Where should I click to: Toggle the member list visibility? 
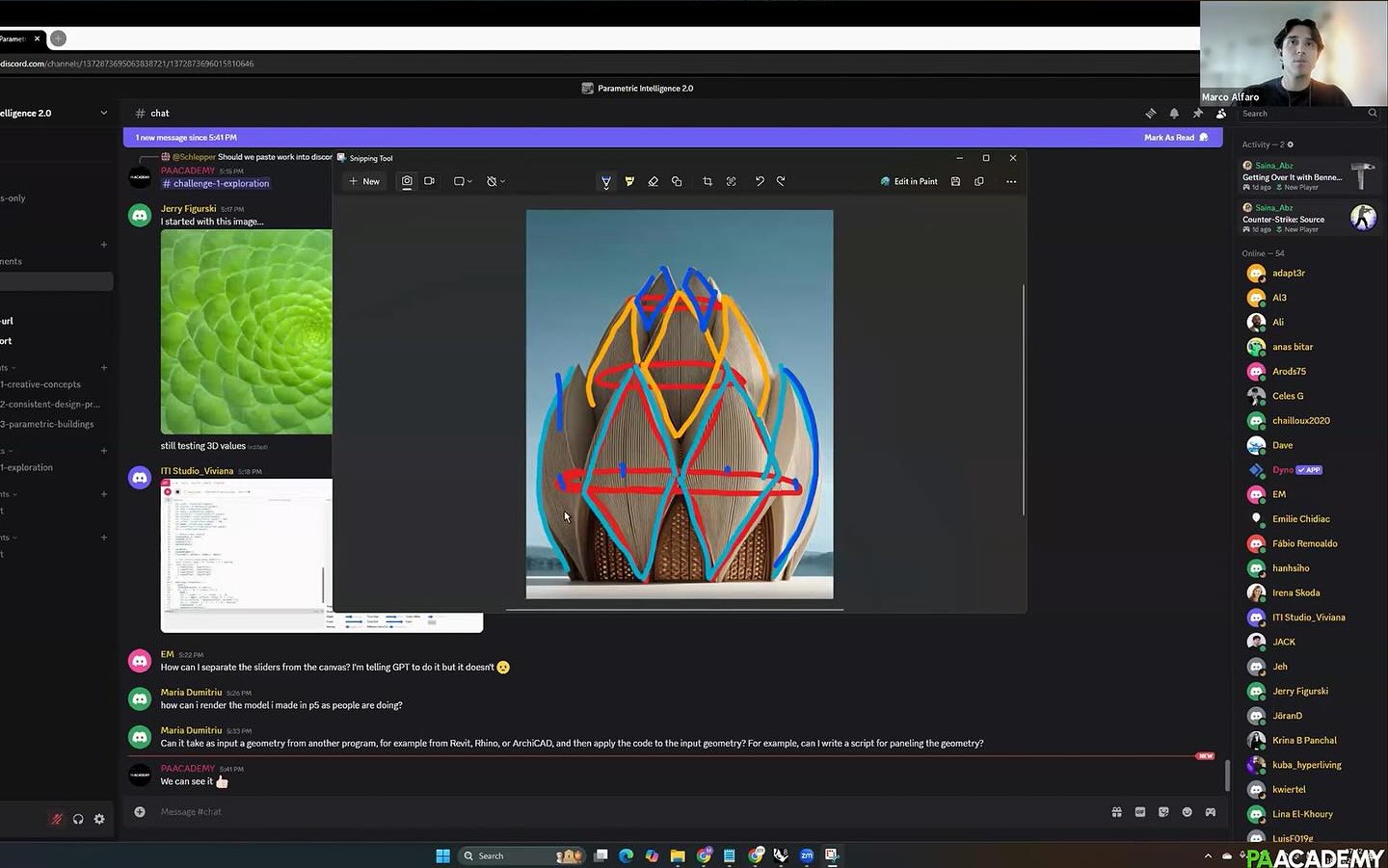pos(1221,114)
